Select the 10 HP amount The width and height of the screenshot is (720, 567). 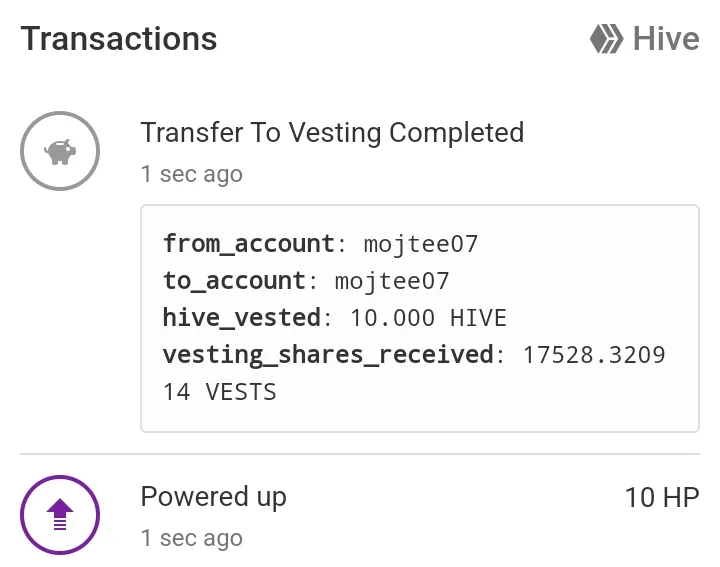pyautogui.click(x=662, y=497)
